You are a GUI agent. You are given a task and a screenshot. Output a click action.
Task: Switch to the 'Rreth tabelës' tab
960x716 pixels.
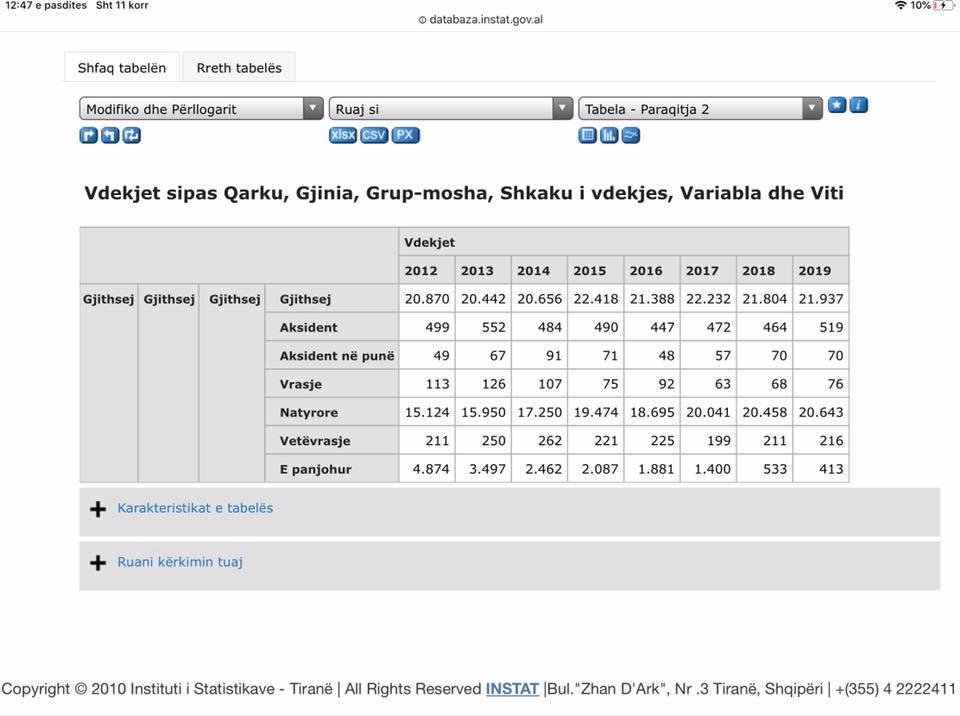[239, 68]
